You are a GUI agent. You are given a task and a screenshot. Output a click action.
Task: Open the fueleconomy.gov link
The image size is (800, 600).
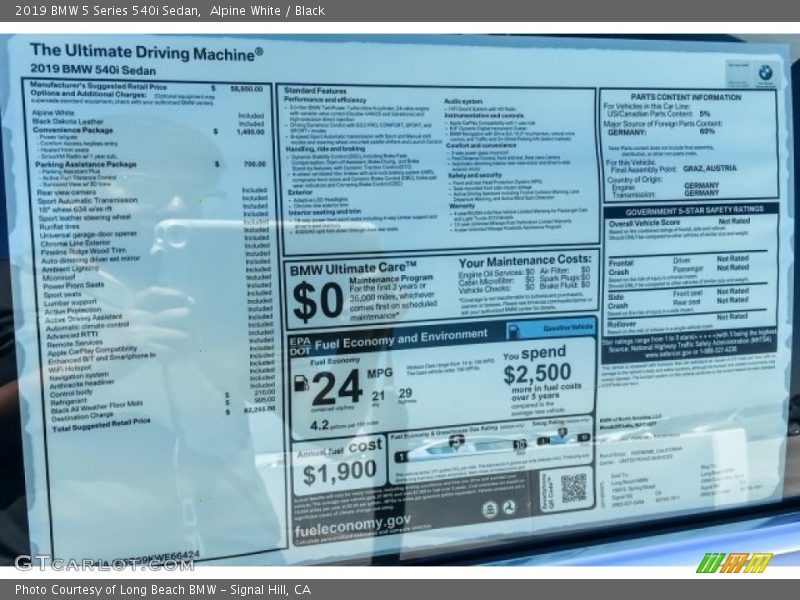[352, 526]
